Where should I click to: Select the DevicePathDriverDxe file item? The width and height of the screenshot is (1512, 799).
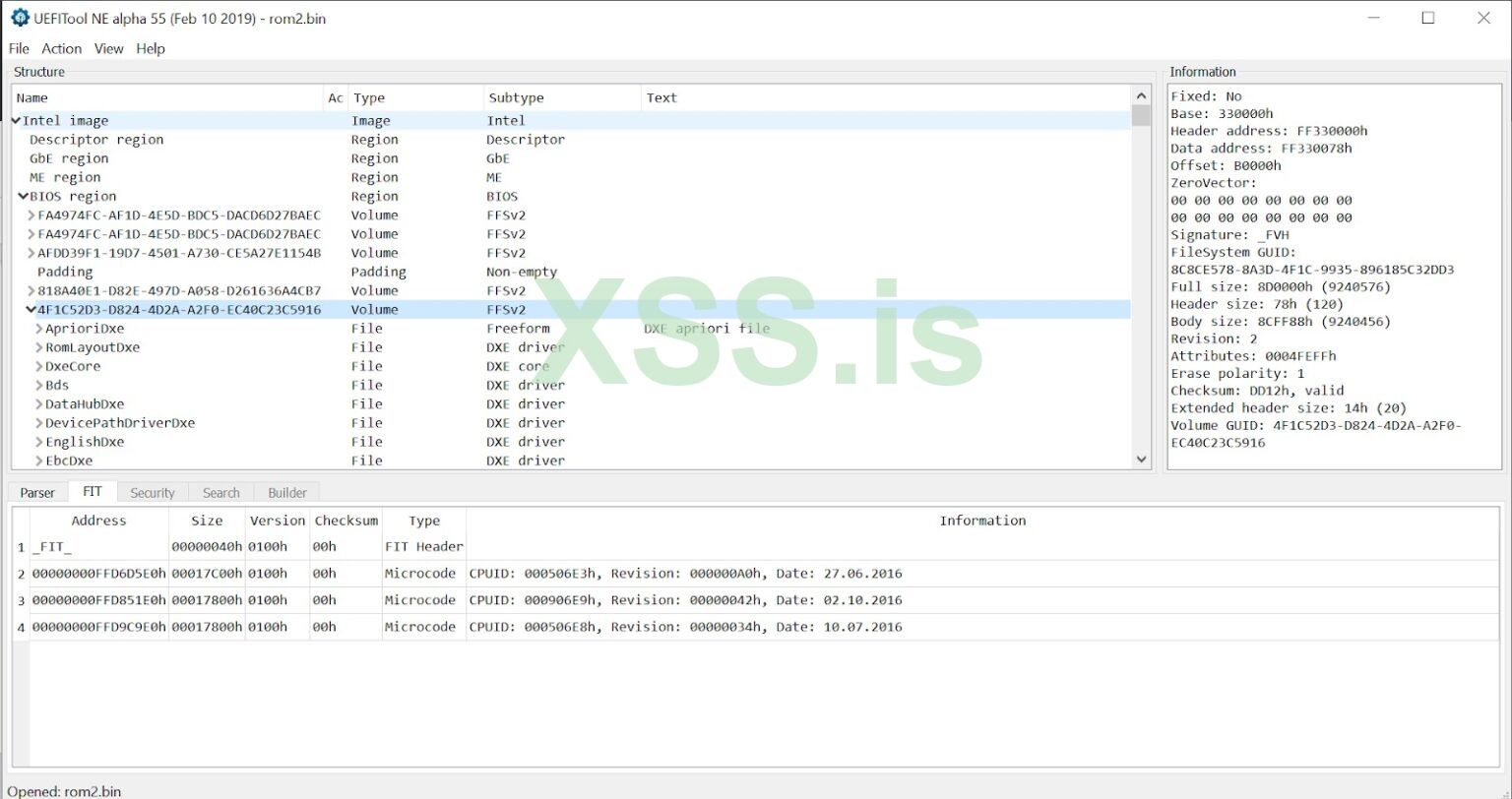(120, 423)
